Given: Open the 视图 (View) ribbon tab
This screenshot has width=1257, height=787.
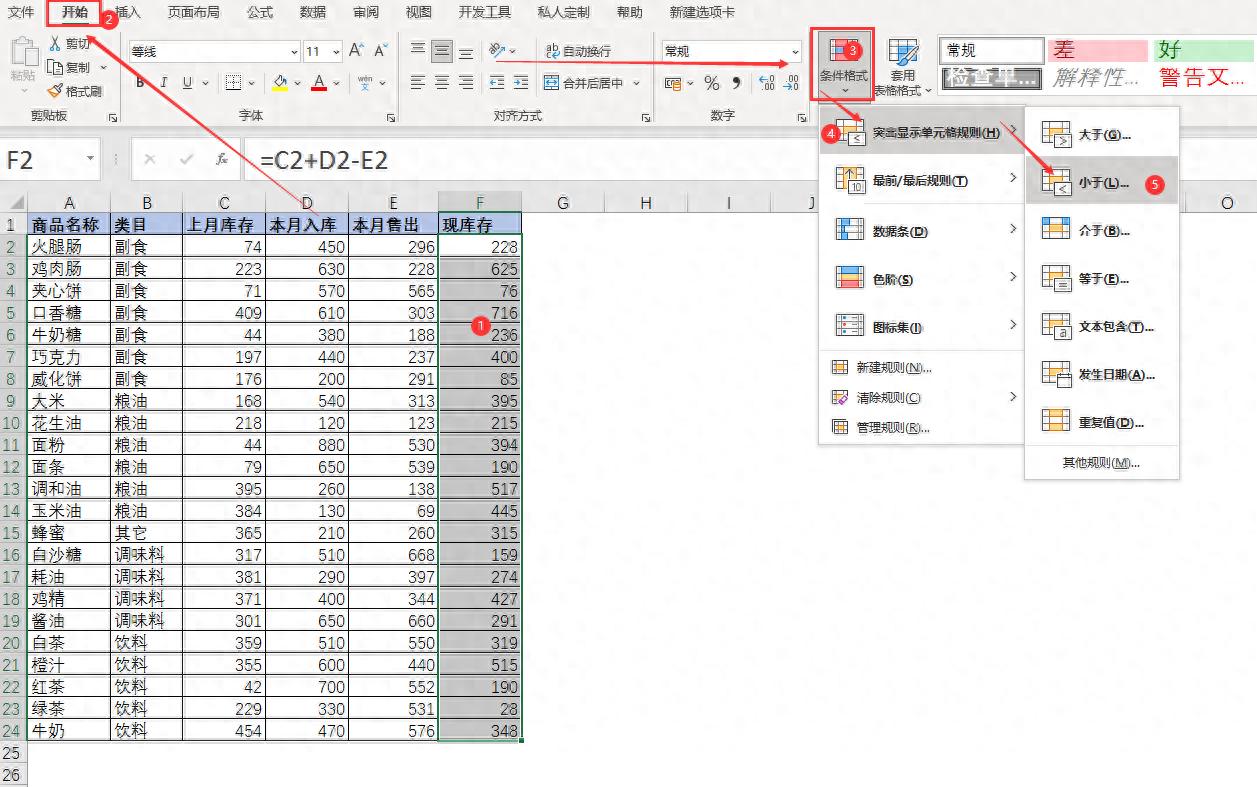Looking at the screenshot, I should 419,12.
